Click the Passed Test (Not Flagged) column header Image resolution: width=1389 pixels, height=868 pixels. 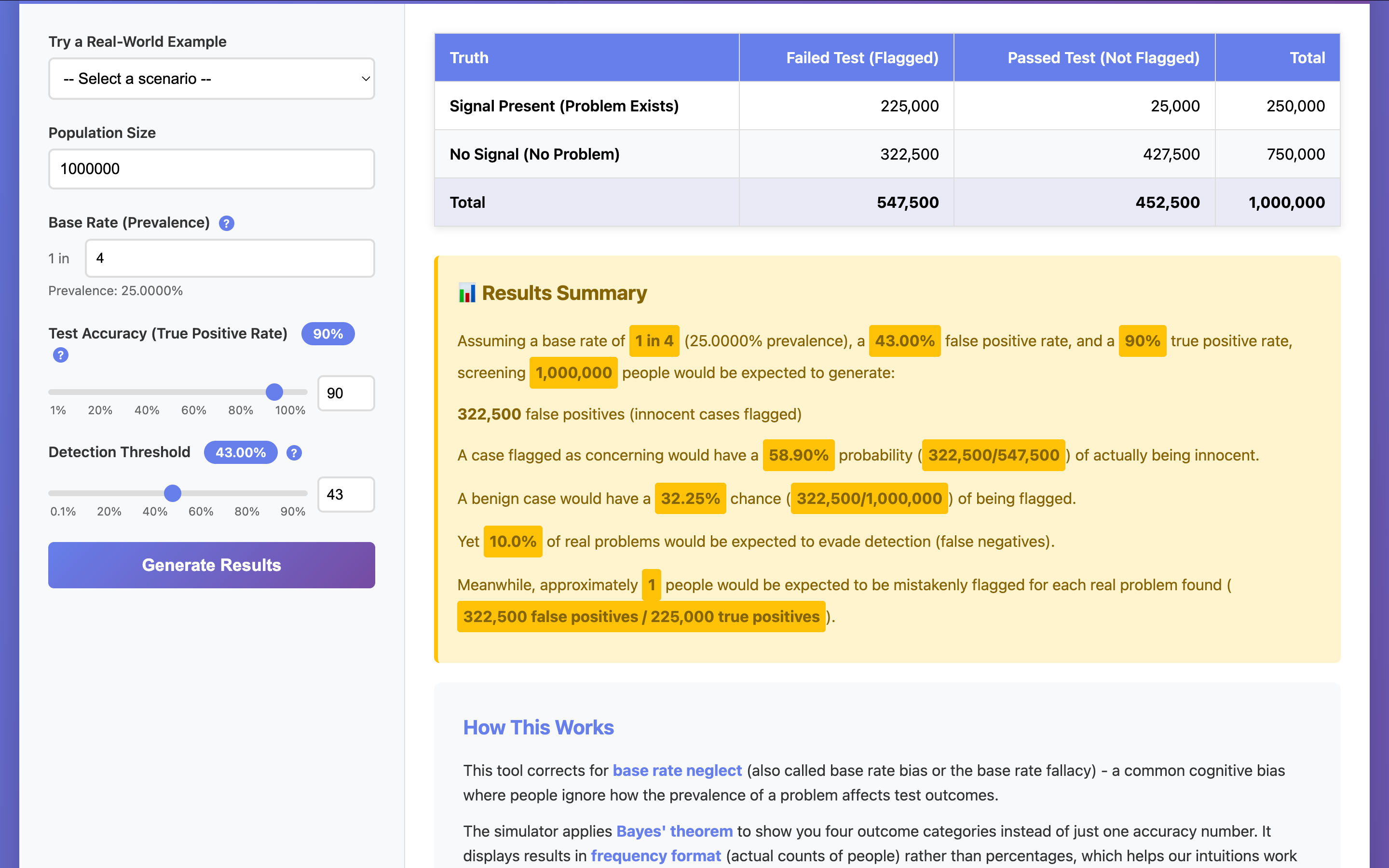(1103, 58)
